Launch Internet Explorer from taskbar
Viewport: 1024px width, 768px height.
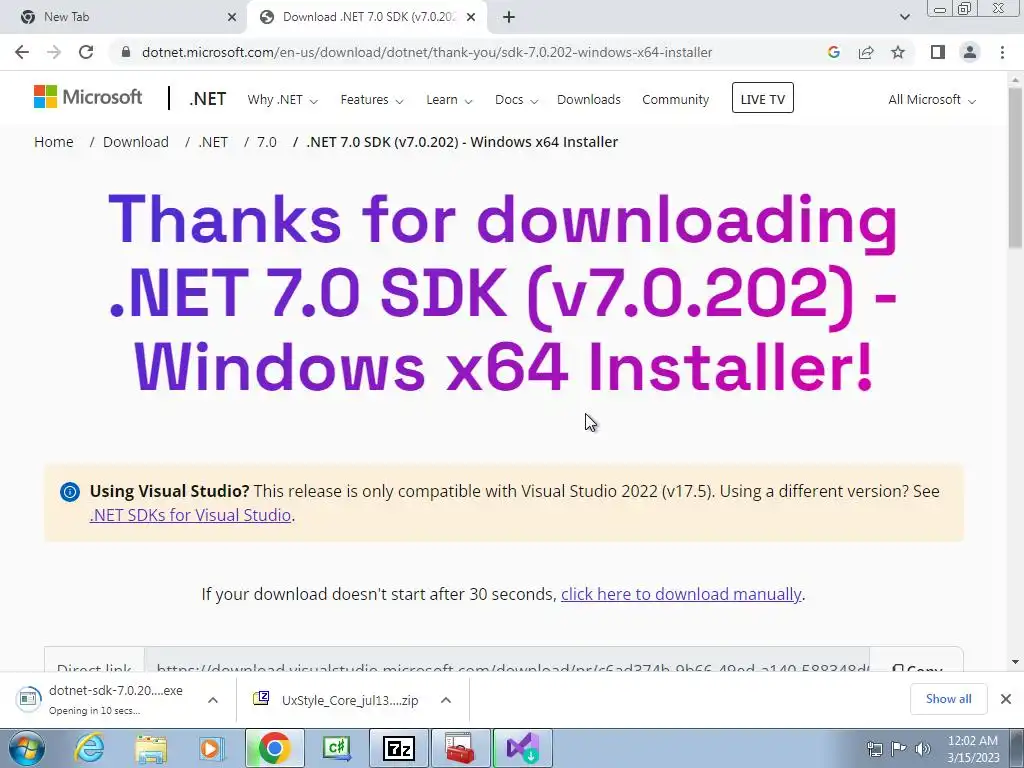tap(89, 748)
